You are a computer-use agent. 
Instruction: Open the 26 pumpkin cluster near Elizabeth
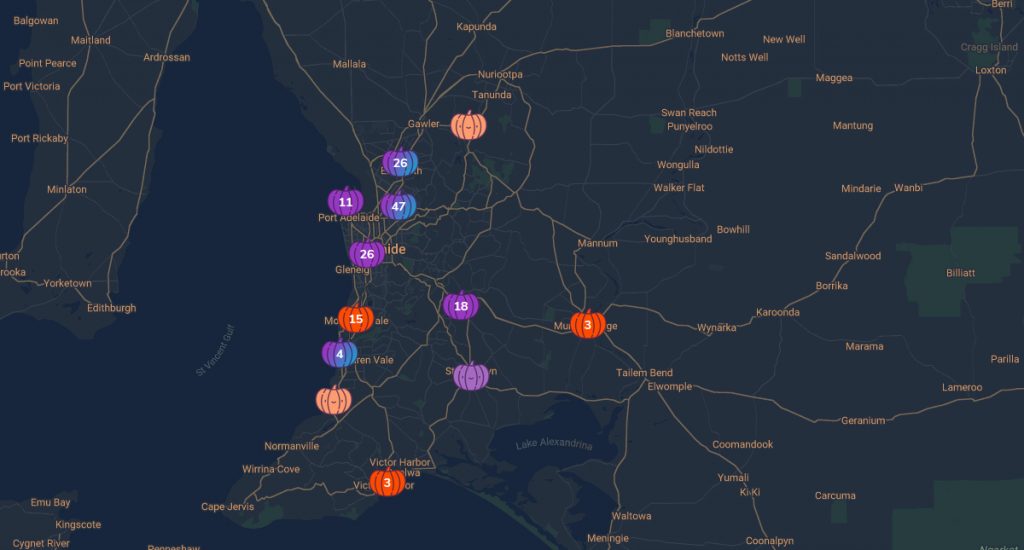(x=400, y=163)
